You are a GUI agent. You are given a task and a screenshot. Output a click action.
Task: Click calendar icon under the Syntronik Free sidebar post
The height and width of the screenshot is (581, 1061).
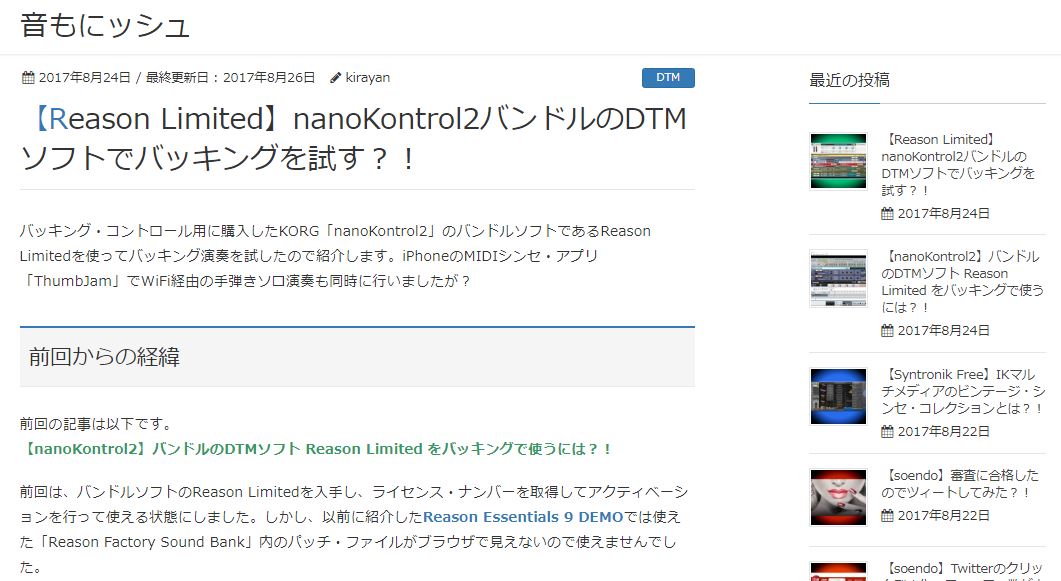(x=887, y=432)
